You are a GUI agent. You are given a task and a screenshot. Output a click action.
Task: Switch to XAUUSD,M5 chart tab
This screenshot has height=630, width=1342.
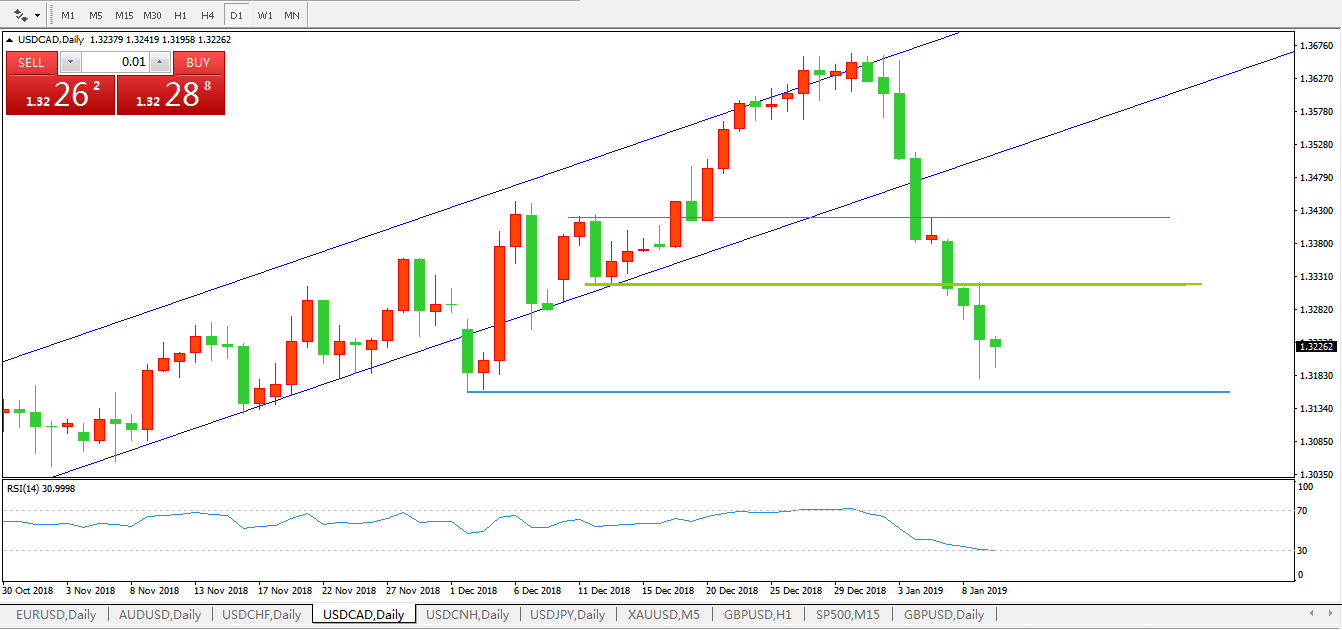[664, 615]
